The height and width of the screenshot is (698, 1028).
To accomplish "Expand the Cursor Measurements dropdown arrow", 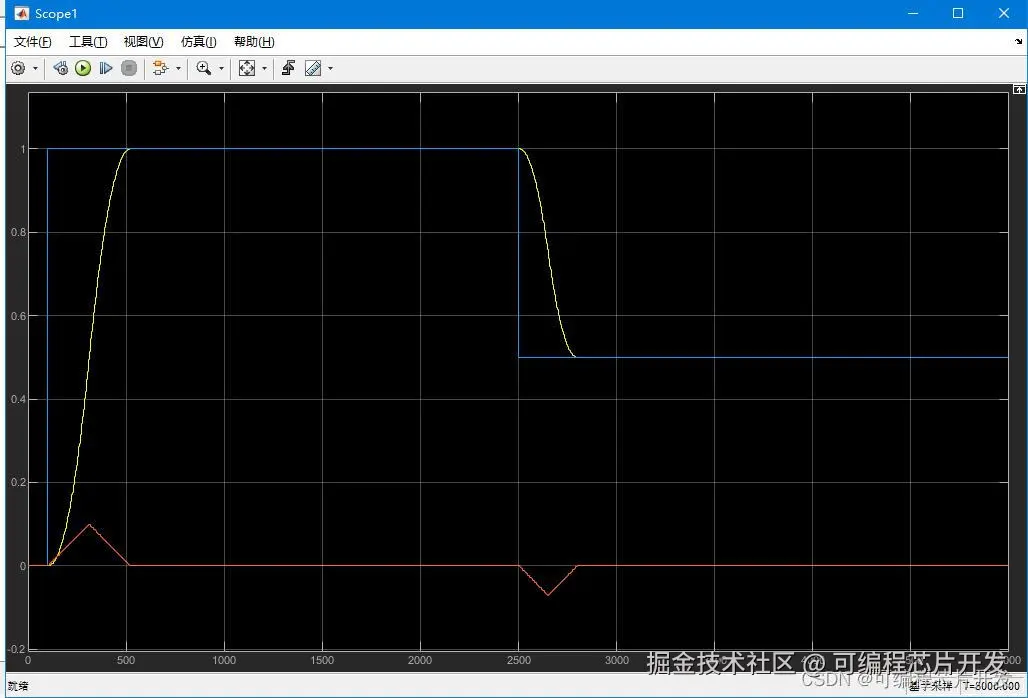I will tap(330, 68).
